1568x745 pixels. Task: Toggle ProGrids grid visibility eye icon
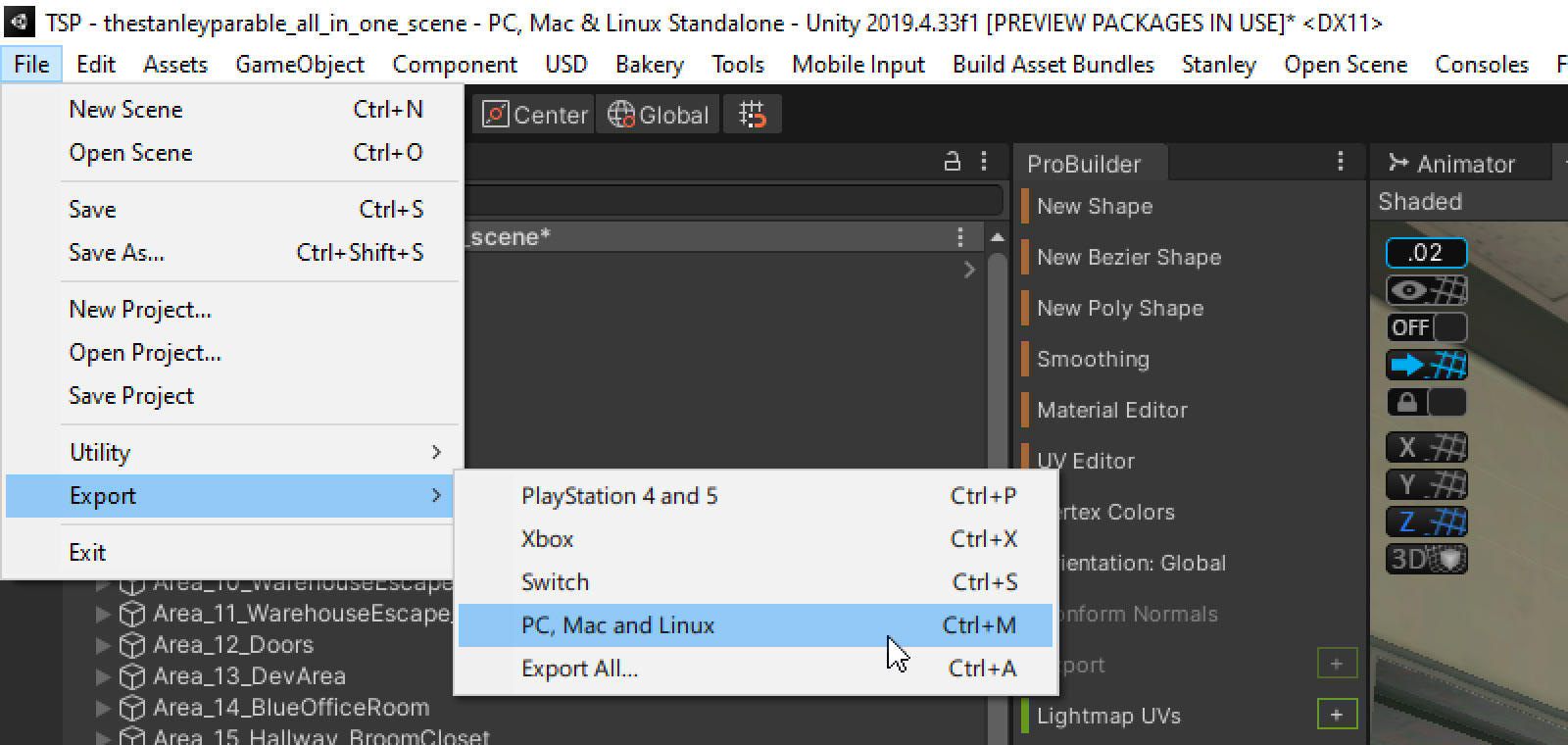[1426, 290]
